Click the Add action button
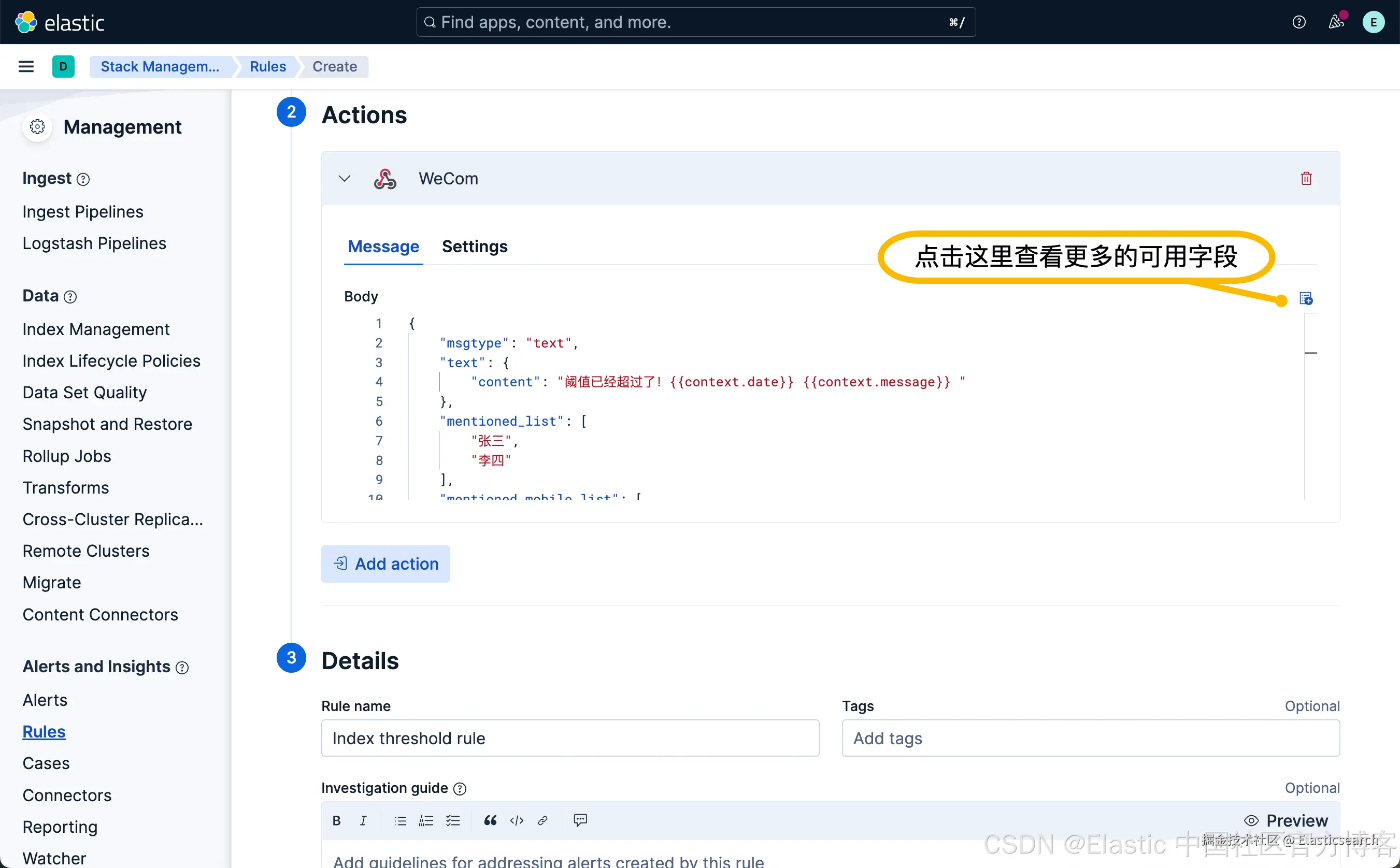This screenshot has width=1400, height=868. click(x=385, y=564)
